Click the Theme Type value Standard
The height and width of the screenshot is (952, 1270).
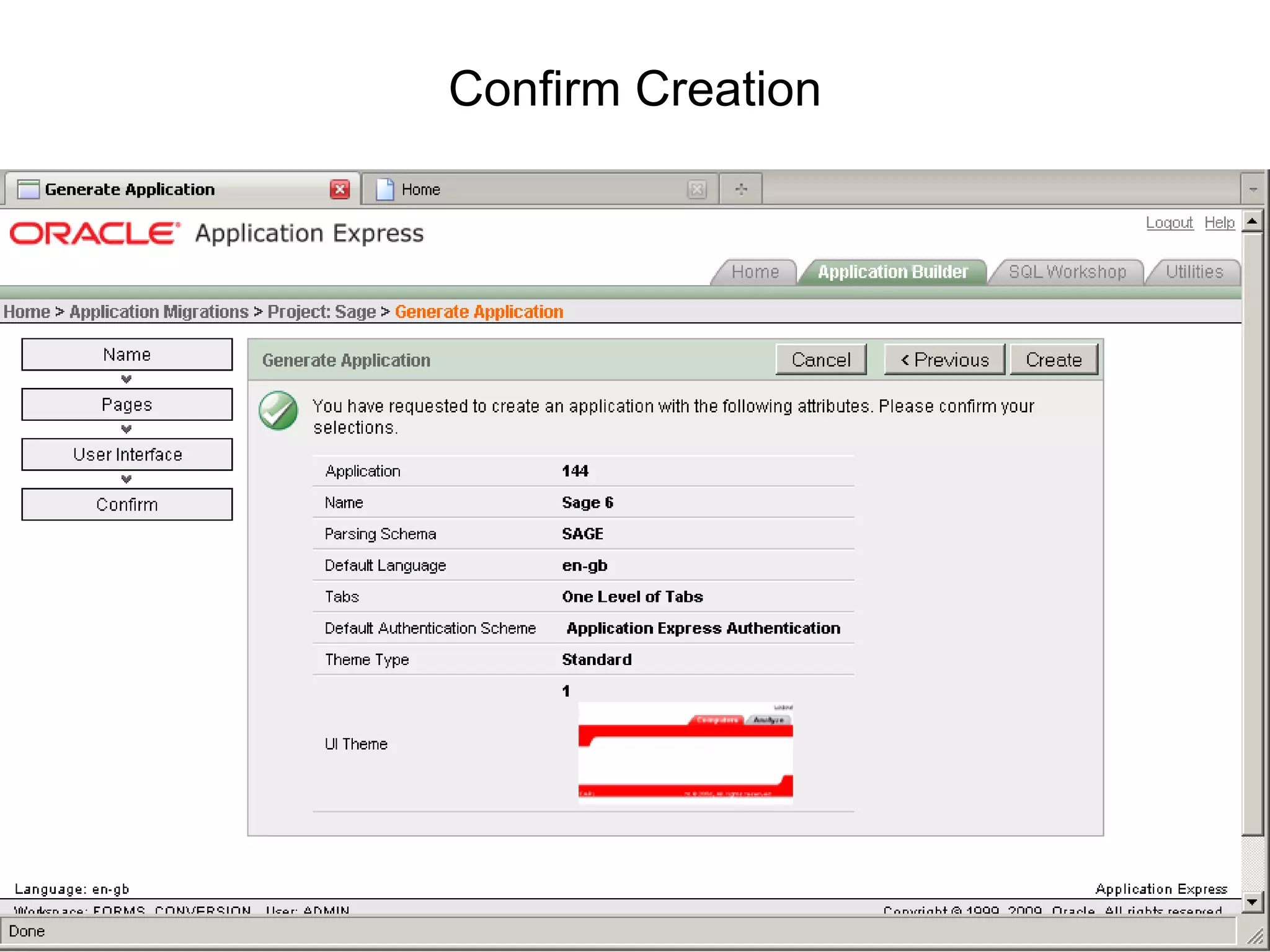[597, 659]
